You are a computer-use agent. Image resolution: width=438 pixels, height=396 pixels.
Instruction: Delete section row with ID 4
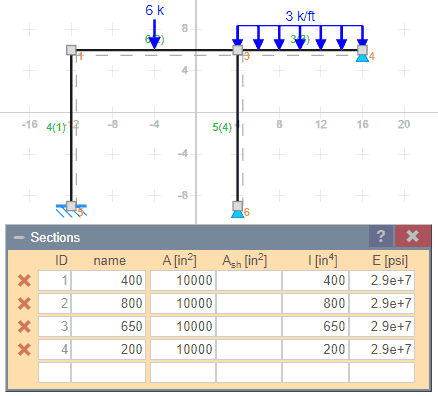pos(24,350)
